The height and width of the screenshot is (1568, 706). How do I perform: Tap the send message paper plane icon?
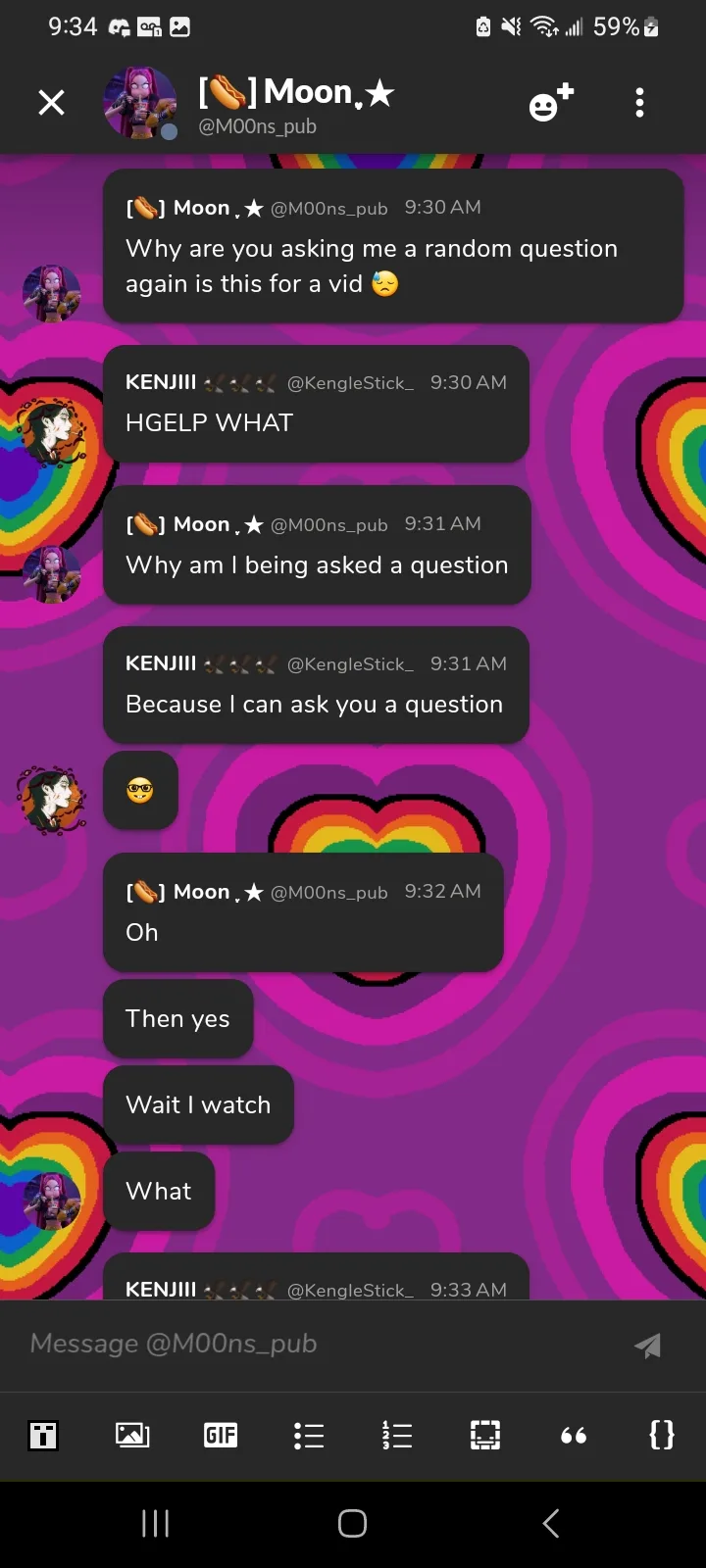click(x=647, y=1346)
